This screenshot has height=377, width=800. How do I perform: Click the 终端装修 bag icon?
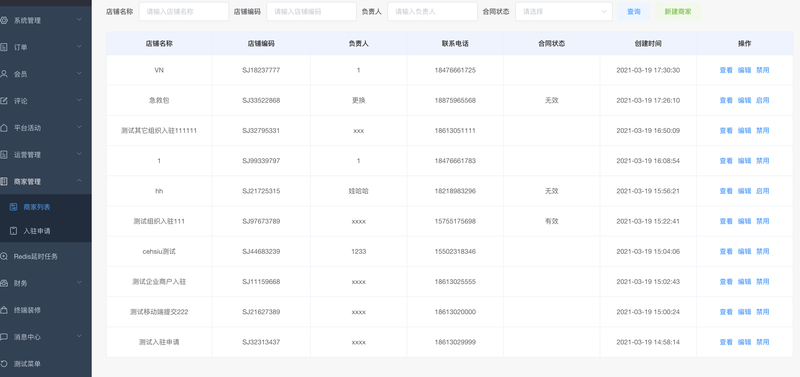[x=4, y=310]
